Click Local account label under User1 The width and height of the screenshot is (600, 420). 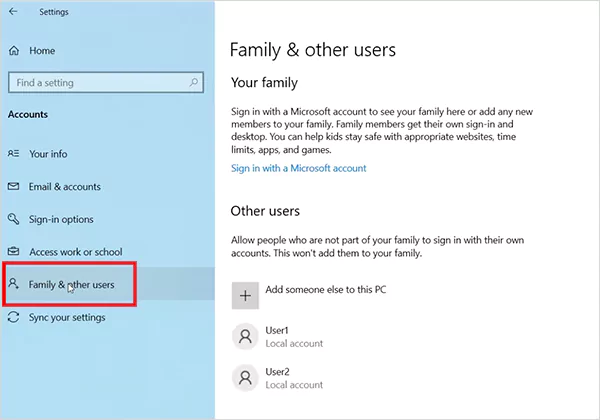(x=294, y=343)
